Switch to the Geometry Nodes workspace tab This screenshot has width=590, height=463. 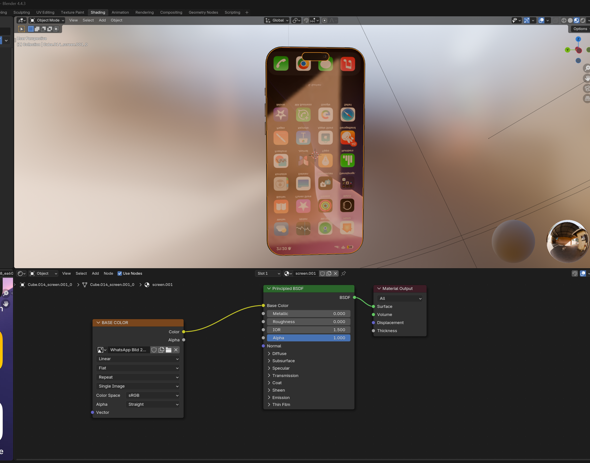pyautogui.click(x=203, y=12)
